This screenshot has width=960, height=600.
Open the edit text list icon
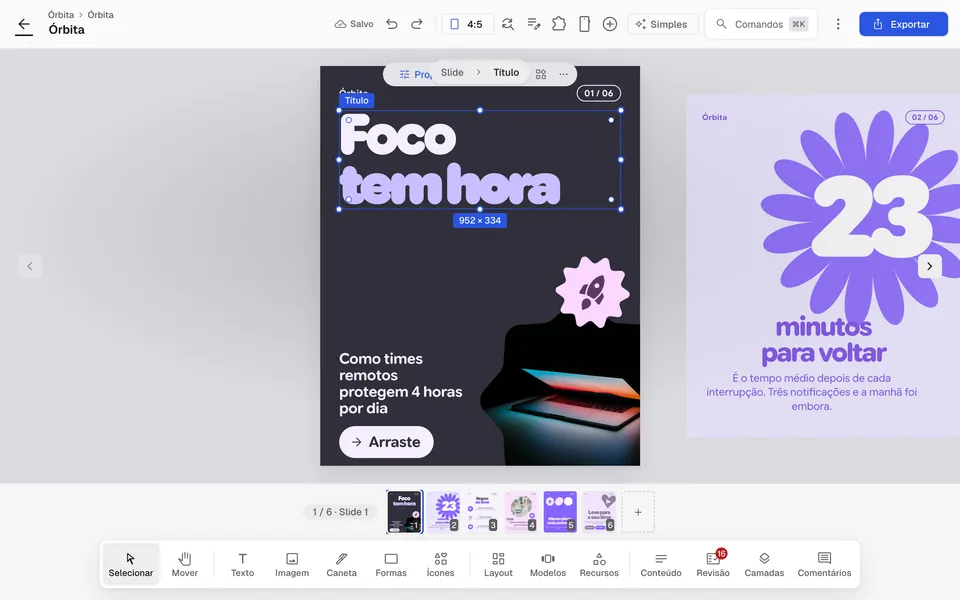click(x=533, y=24)
